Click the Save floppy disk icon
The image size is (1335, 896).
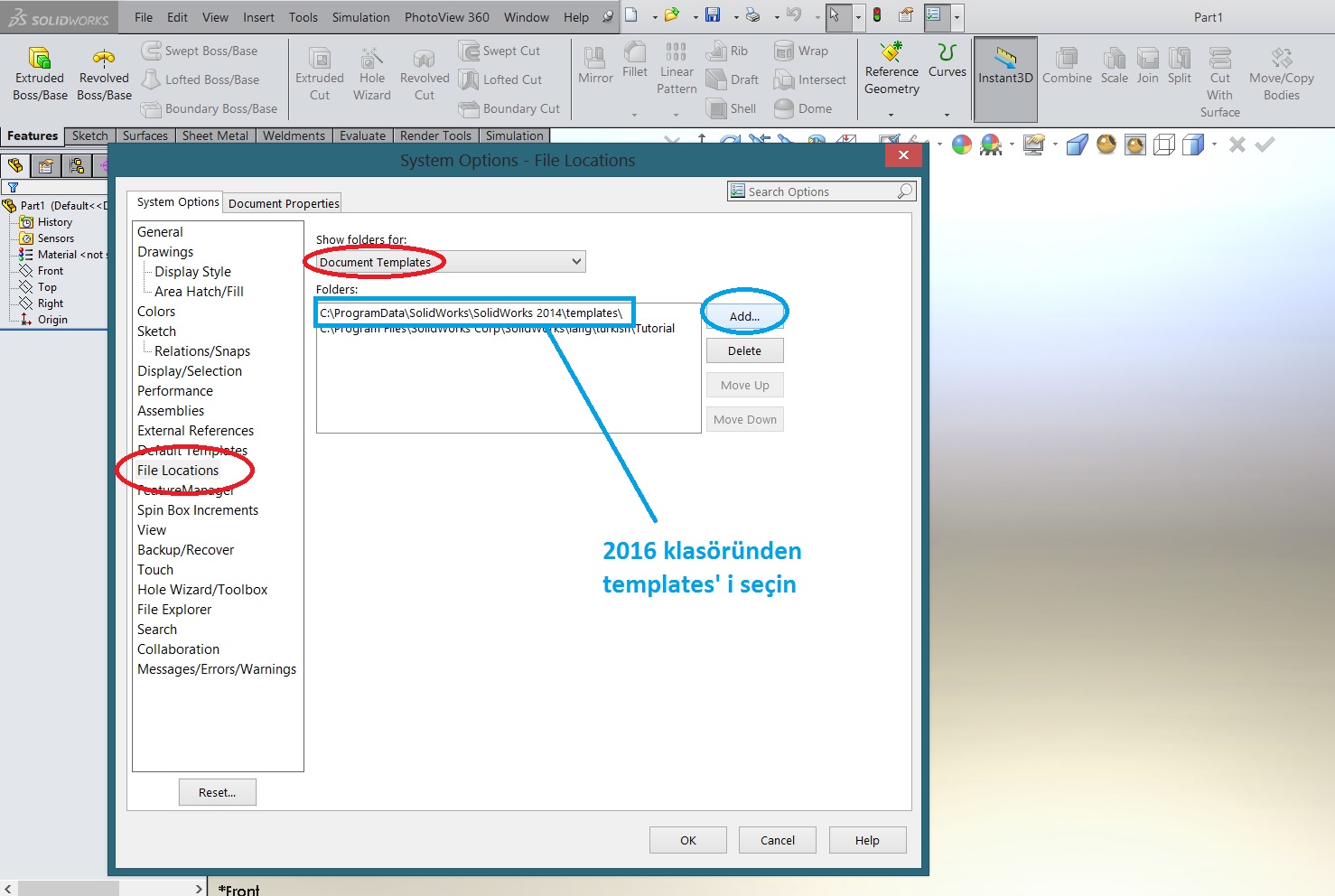coord(713,14)
